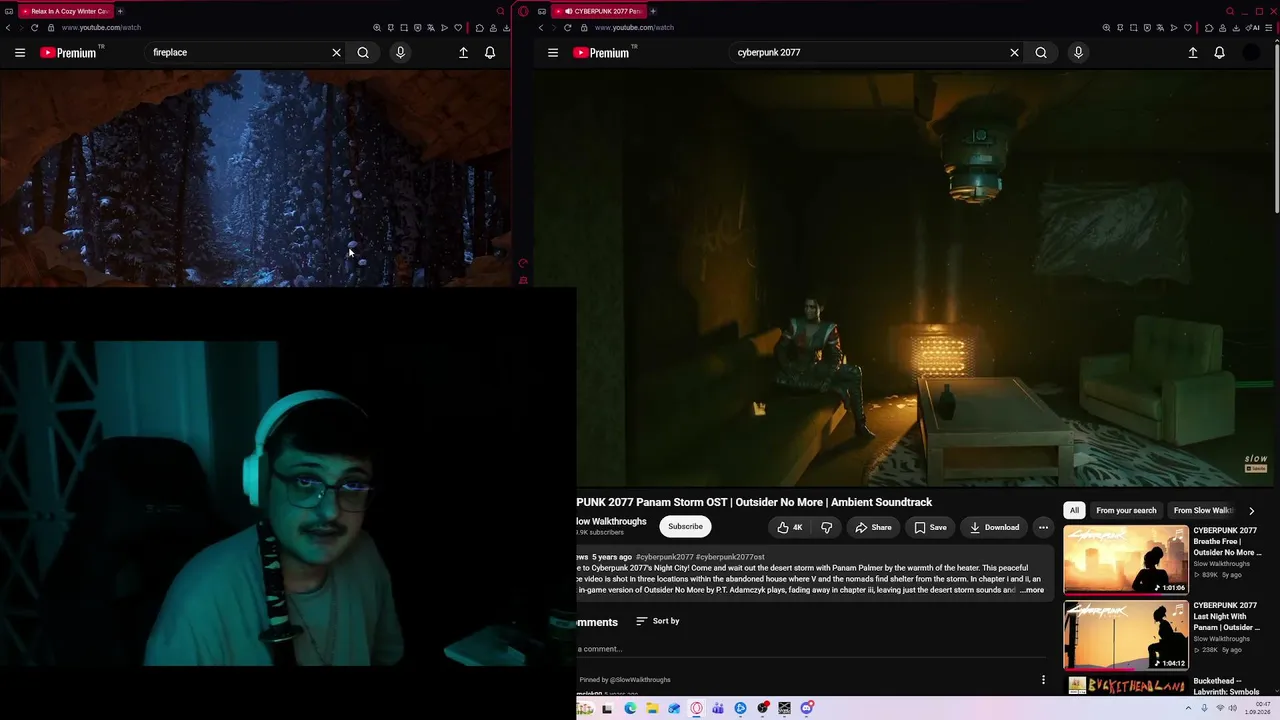Open notifications bell in the left YouTube window
The height and width of the screenshot is (720, 1280).
point(490,52)
